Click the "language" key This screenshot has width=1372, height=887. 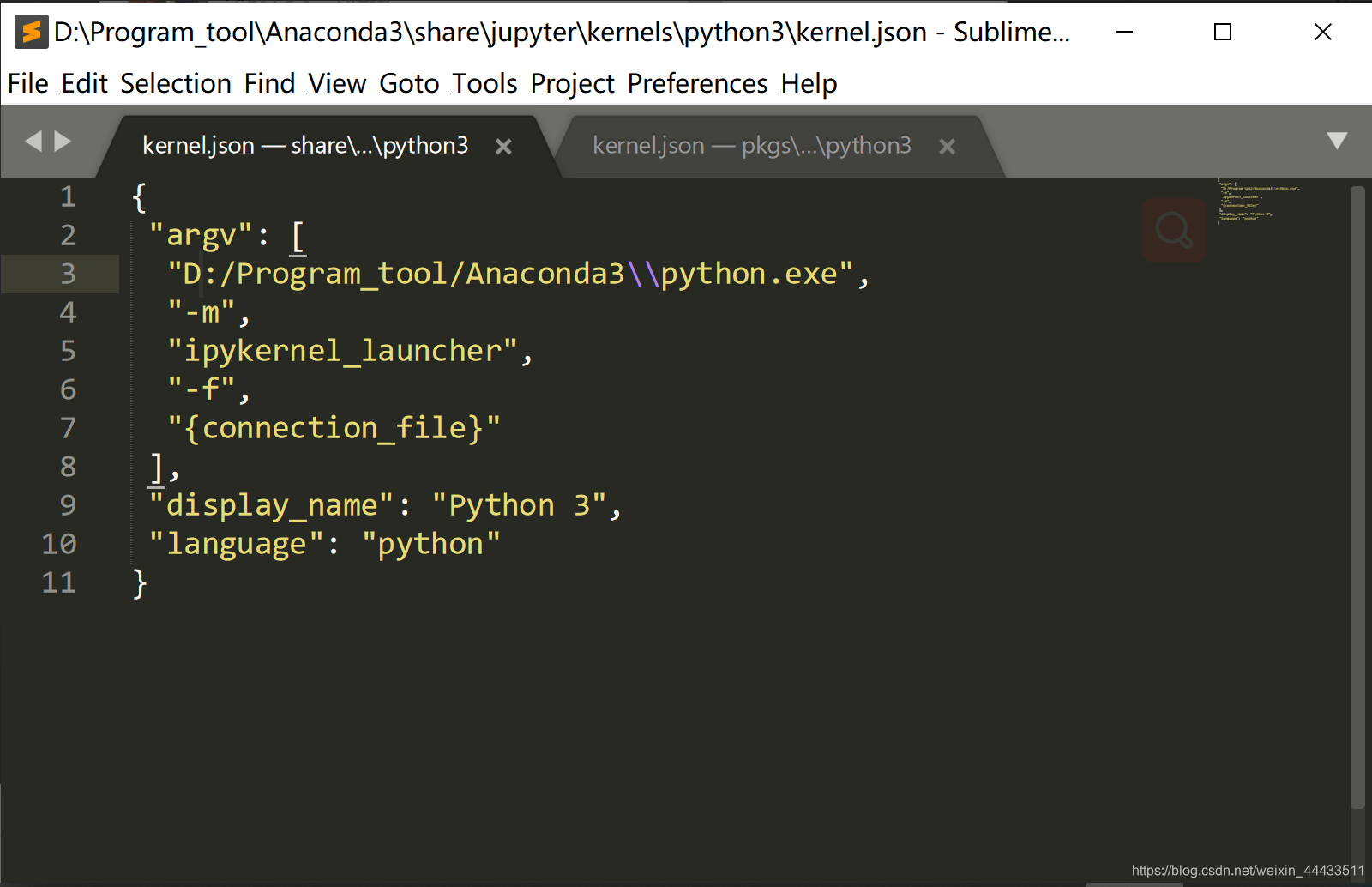pyautogui.click(x=236, y=544)
